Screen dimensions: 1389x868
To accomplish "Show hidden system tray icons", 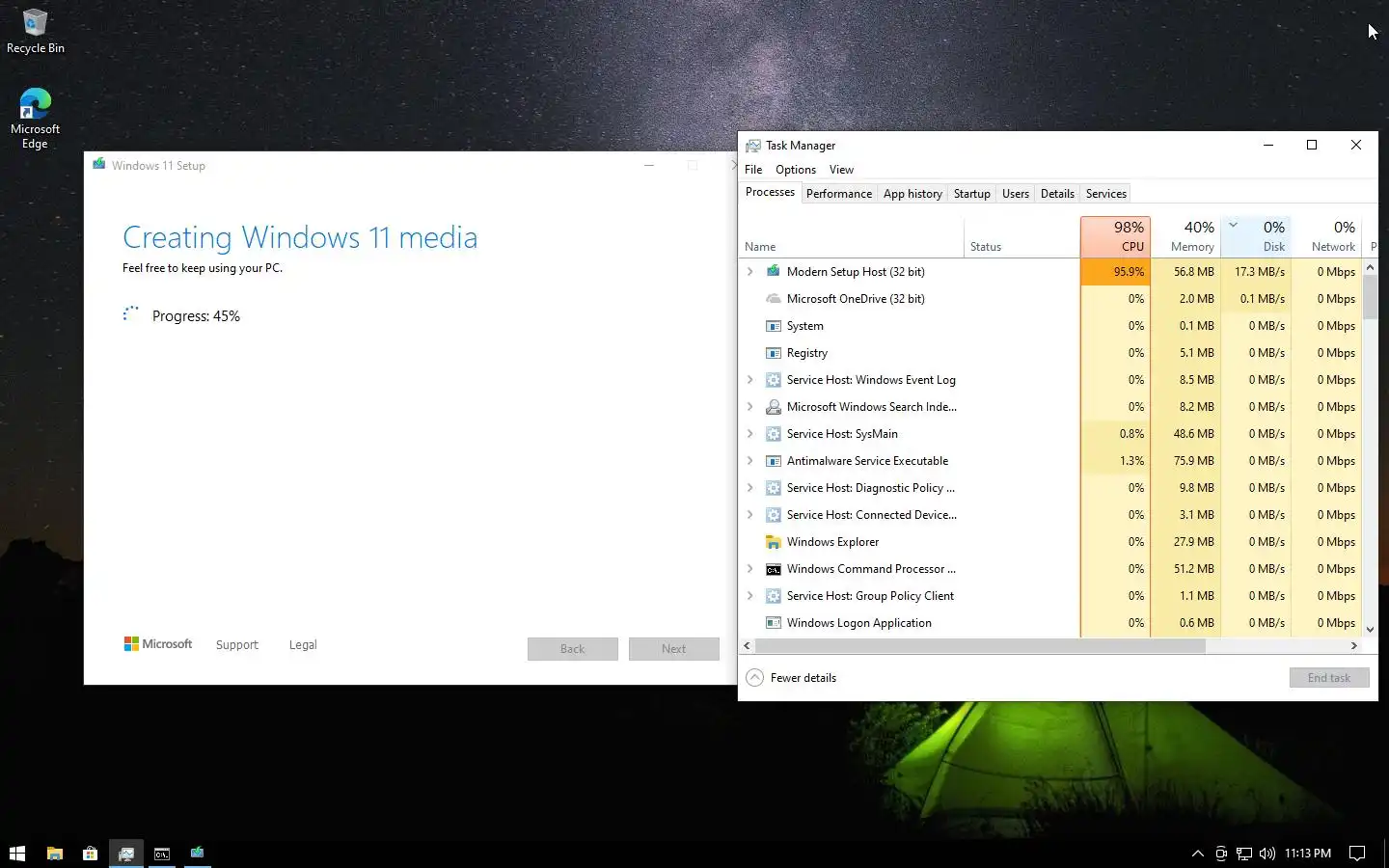I will [1198, 853].
